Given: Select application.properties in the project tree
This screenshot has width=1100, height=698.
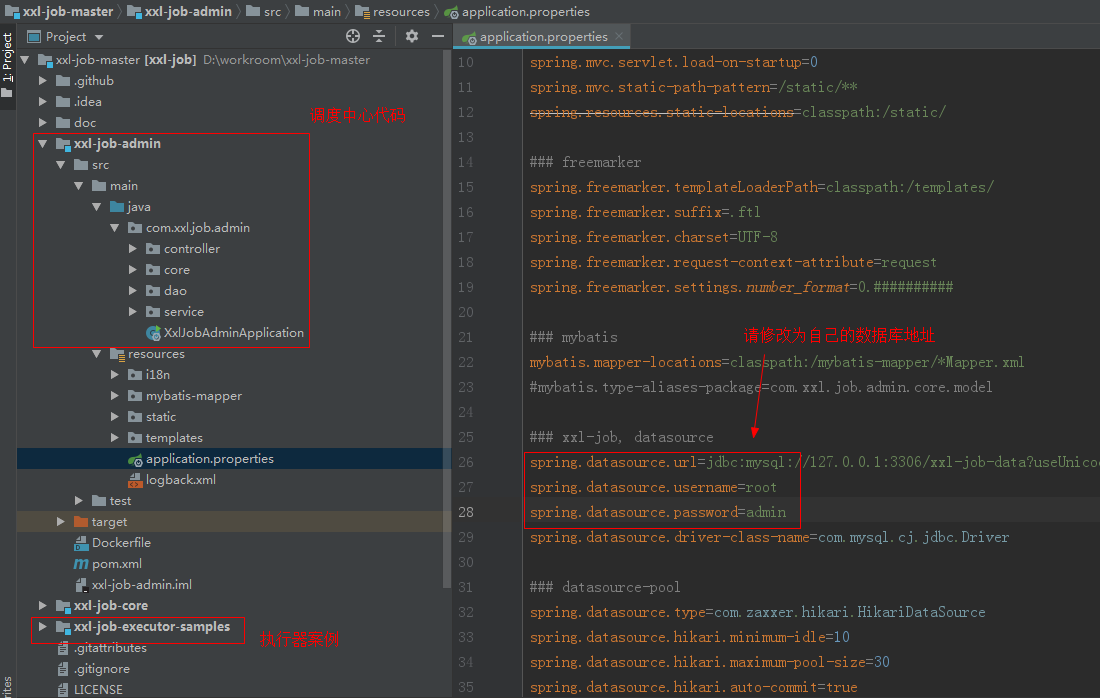Looking at the screenshot, I should tap(234, 459).
